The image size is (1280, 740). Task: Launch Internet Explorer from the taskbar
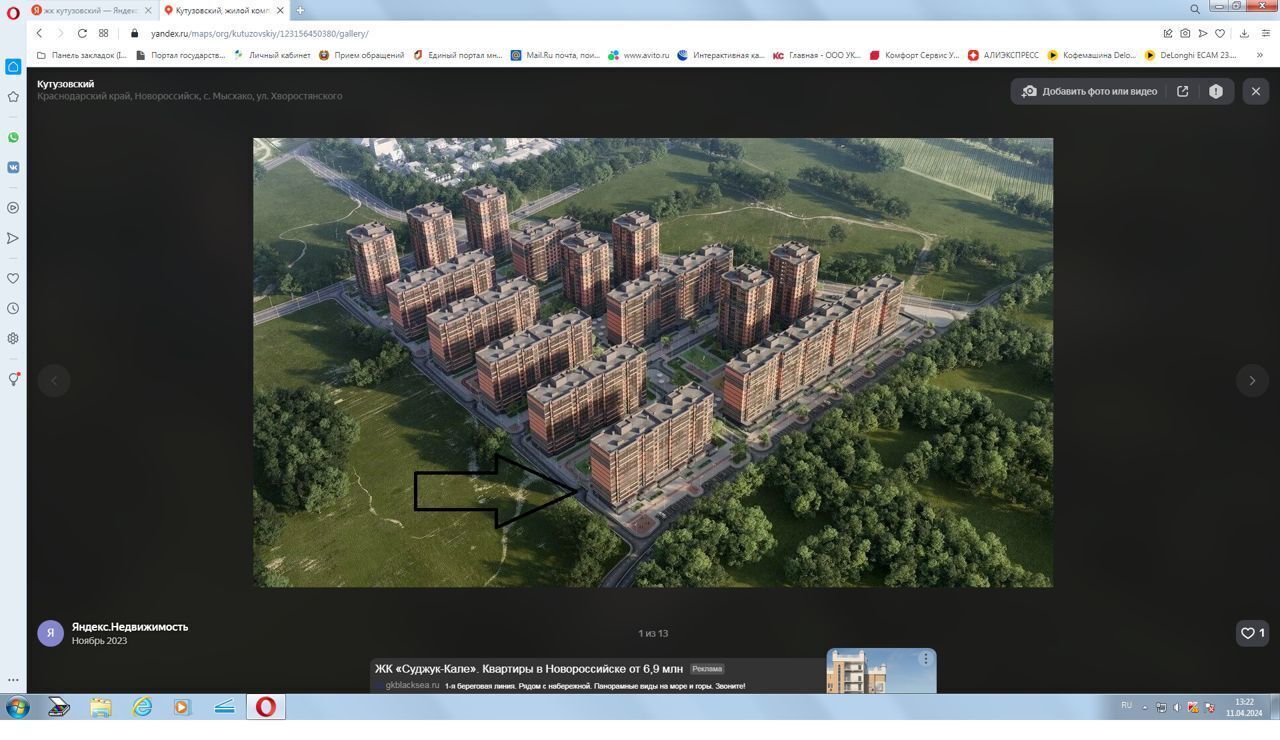tap(142, 707)
